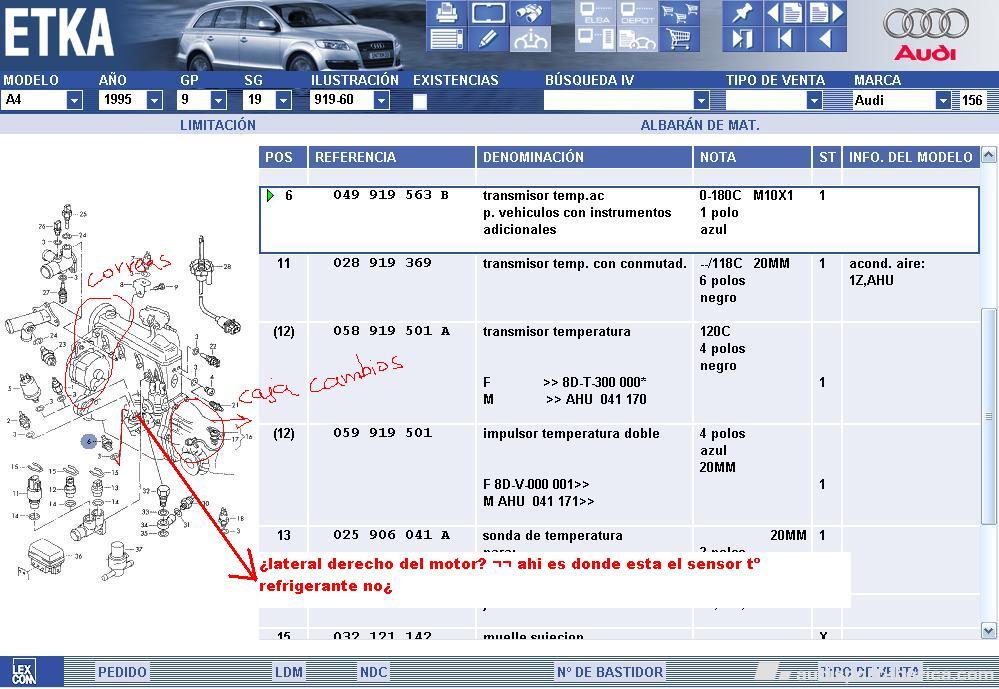Click the ELSA link icon

596,13
